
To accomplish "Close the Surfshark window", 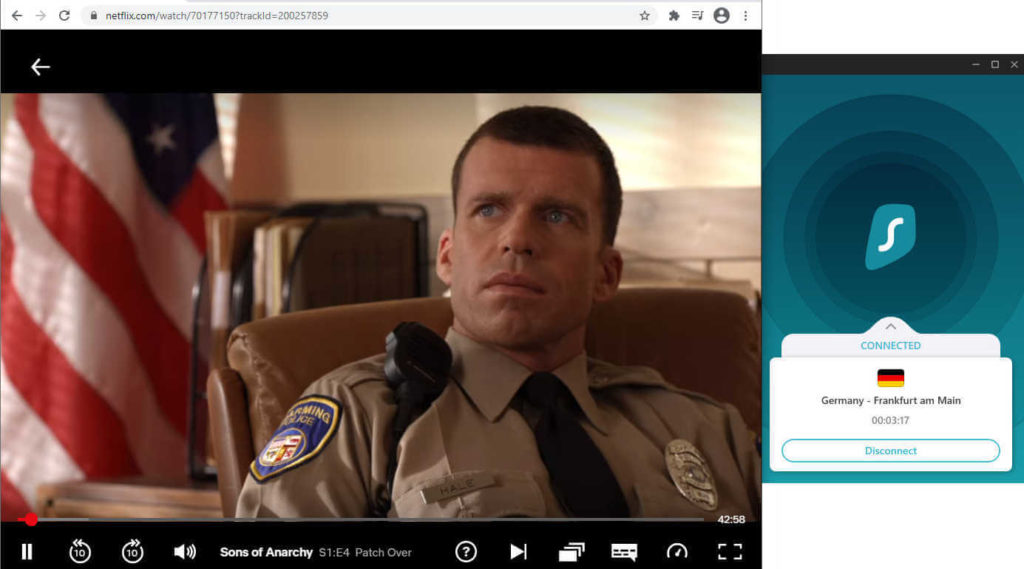I will point(1014,65).
